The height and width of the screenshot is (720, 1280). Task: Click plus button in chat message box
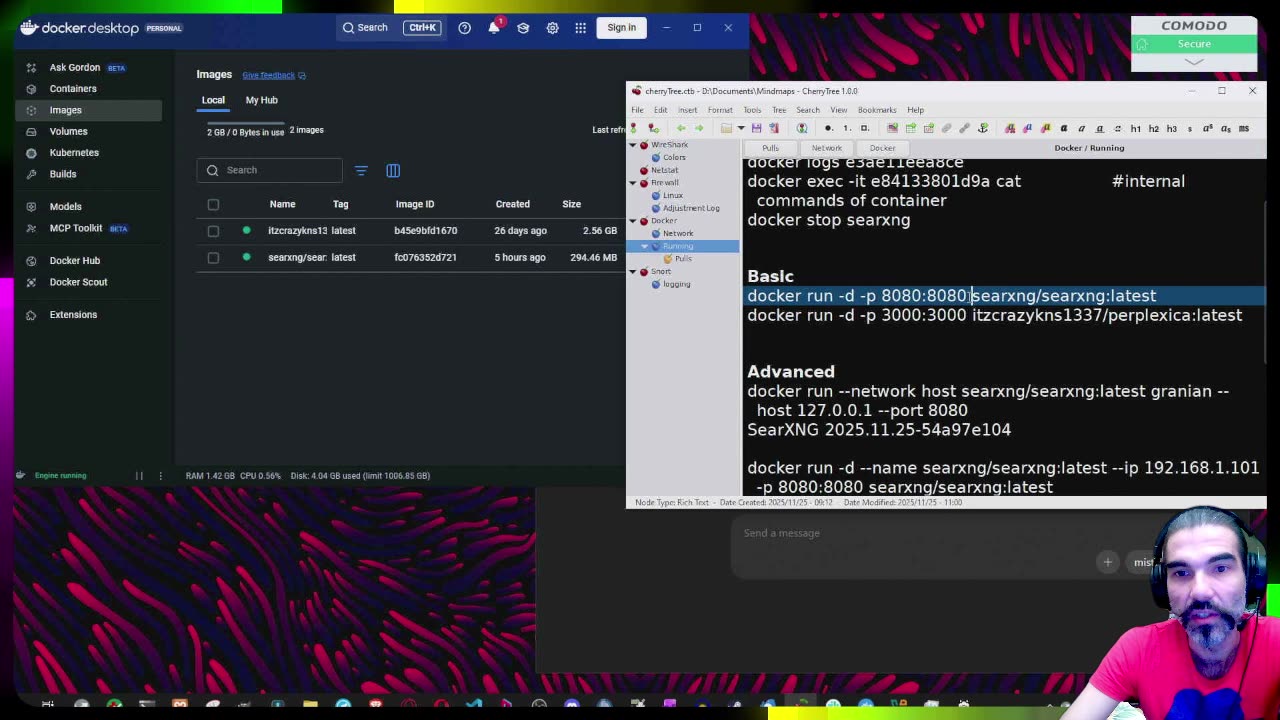click(1107, 562)
